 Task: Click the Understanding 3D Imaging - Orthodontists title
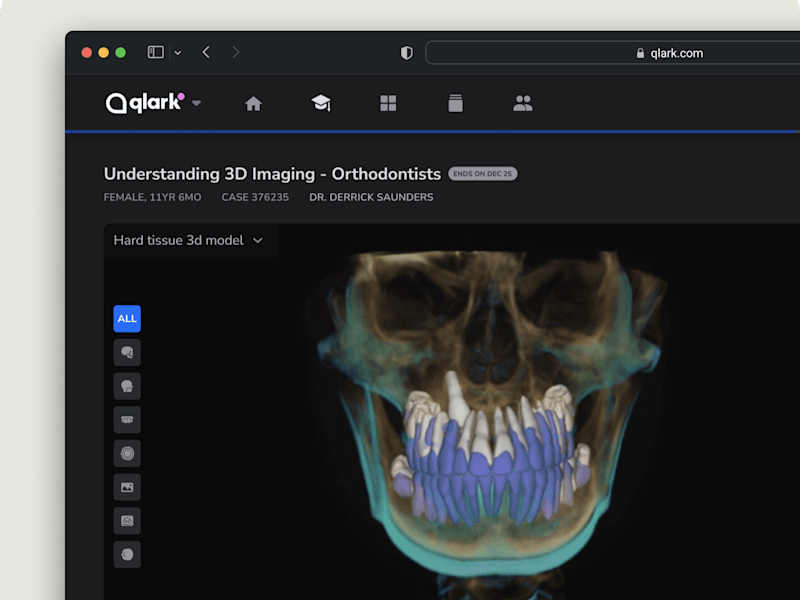coord(272,174)
